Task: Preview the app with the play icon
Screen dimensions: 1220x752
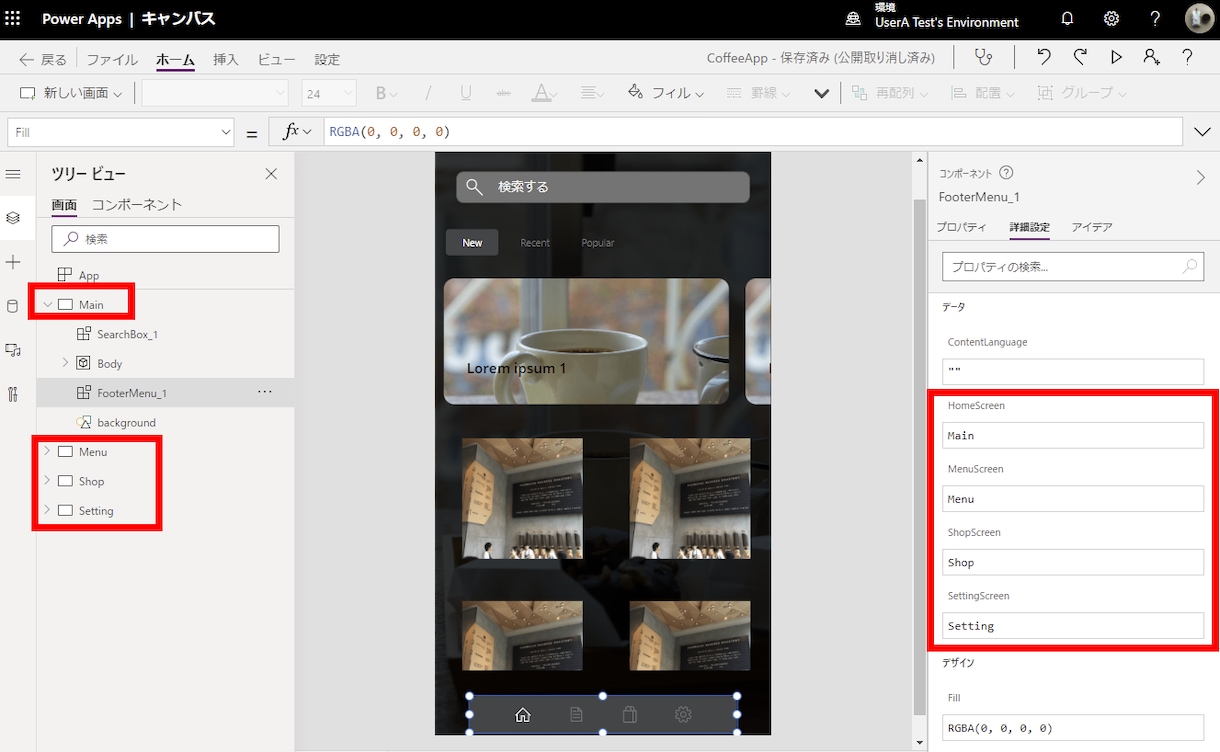Action: 1116,58
